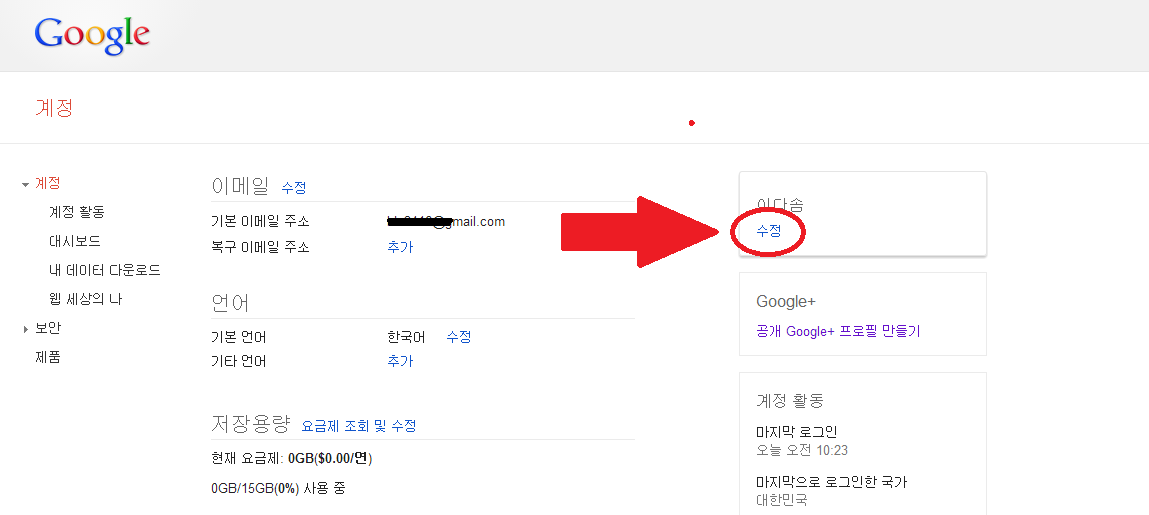Click the 대한민국 country value
This screenshot has height=515, width=1149.
coord(782,500)
